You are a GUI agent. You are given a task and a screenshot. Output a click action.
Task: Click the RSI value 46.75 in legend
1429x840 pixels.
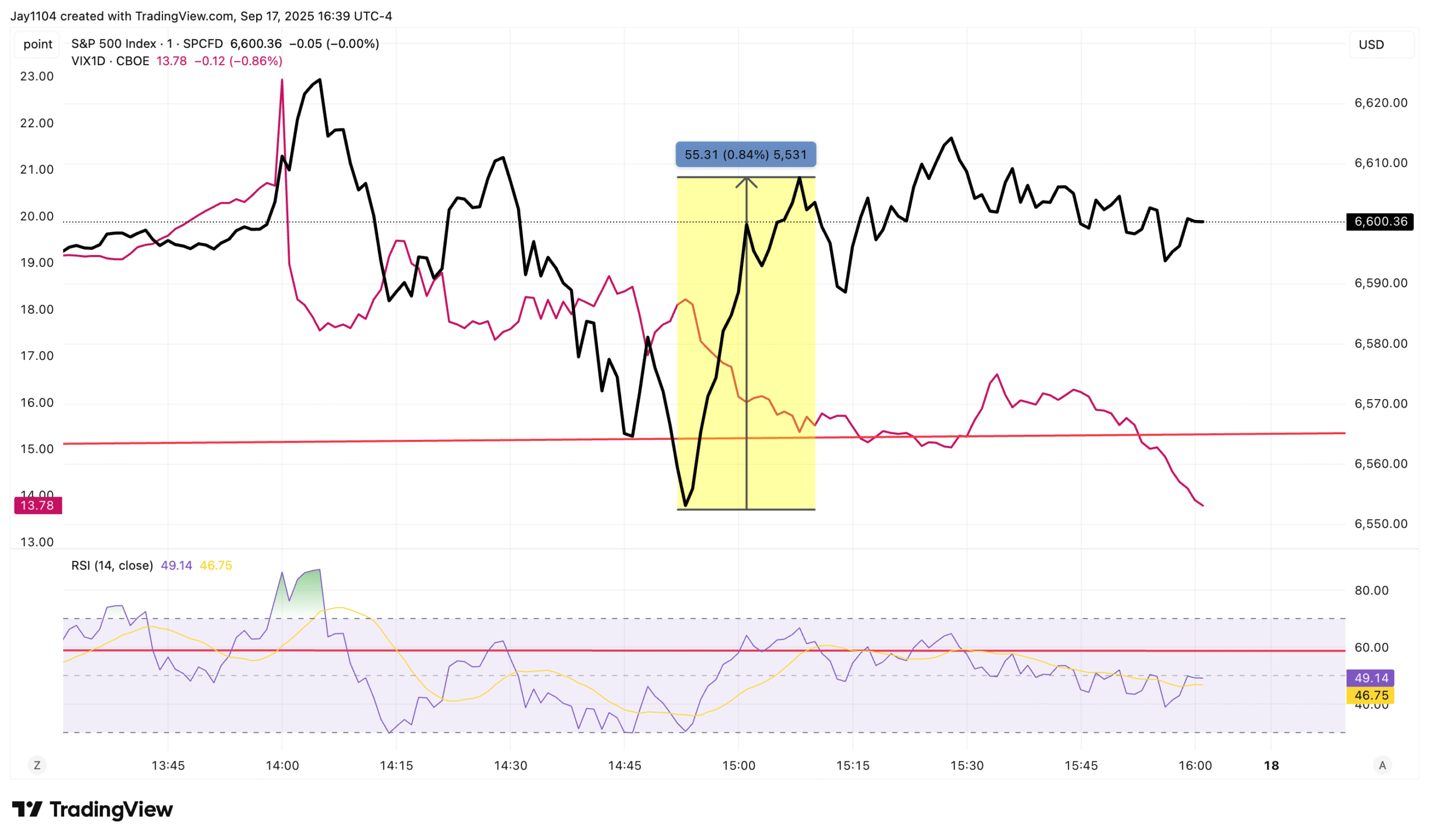(215, 565)
